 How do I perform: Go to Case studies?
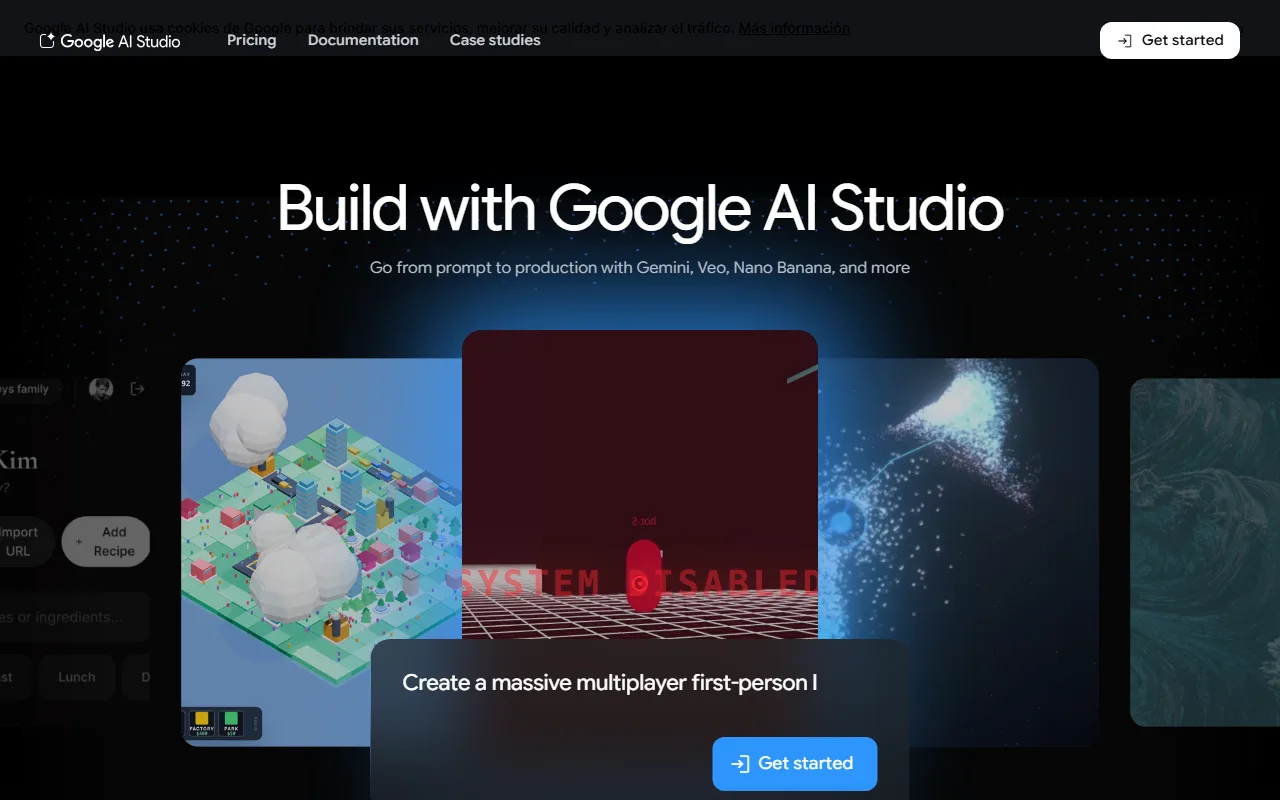495,40
